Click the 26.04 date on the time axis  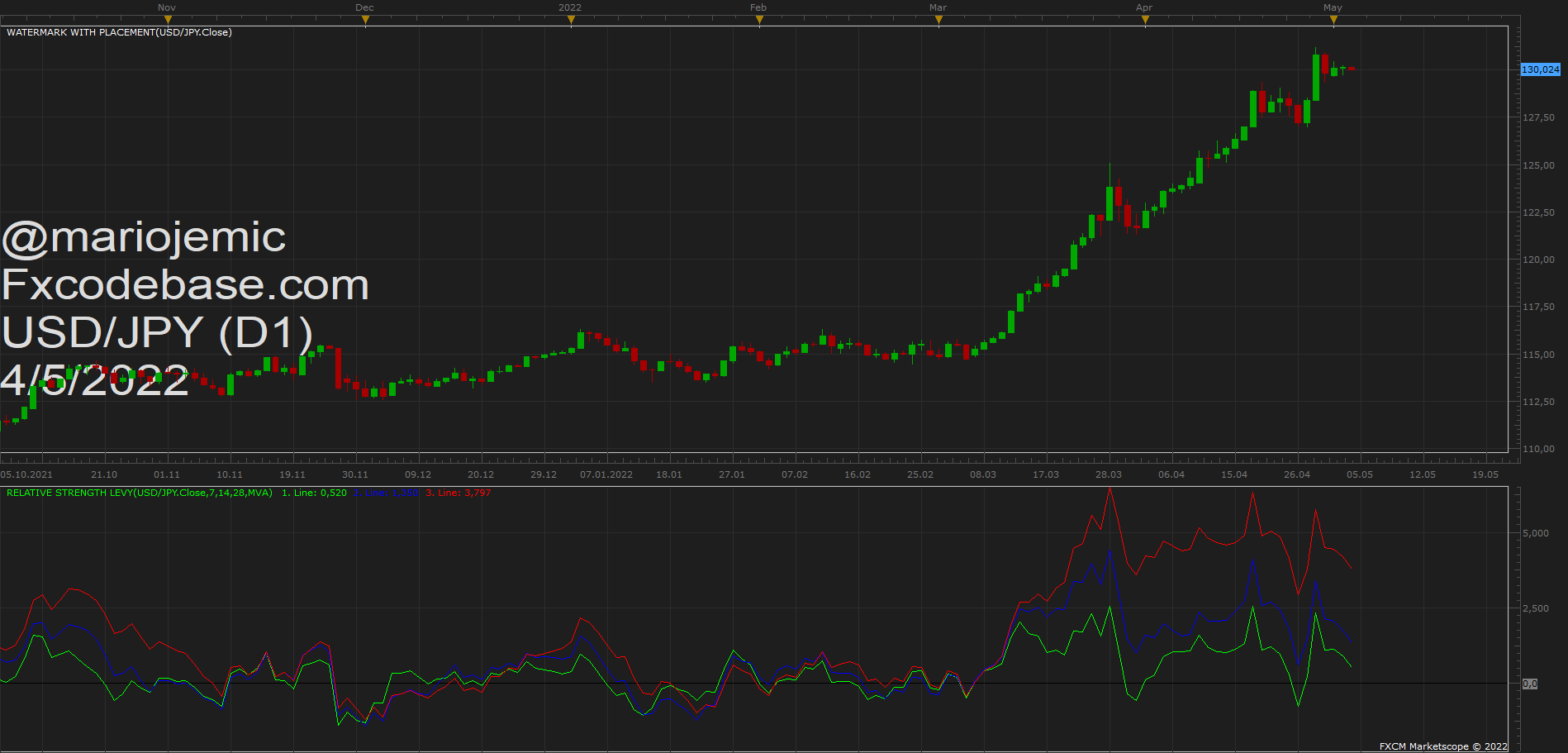pos(1297,474)
